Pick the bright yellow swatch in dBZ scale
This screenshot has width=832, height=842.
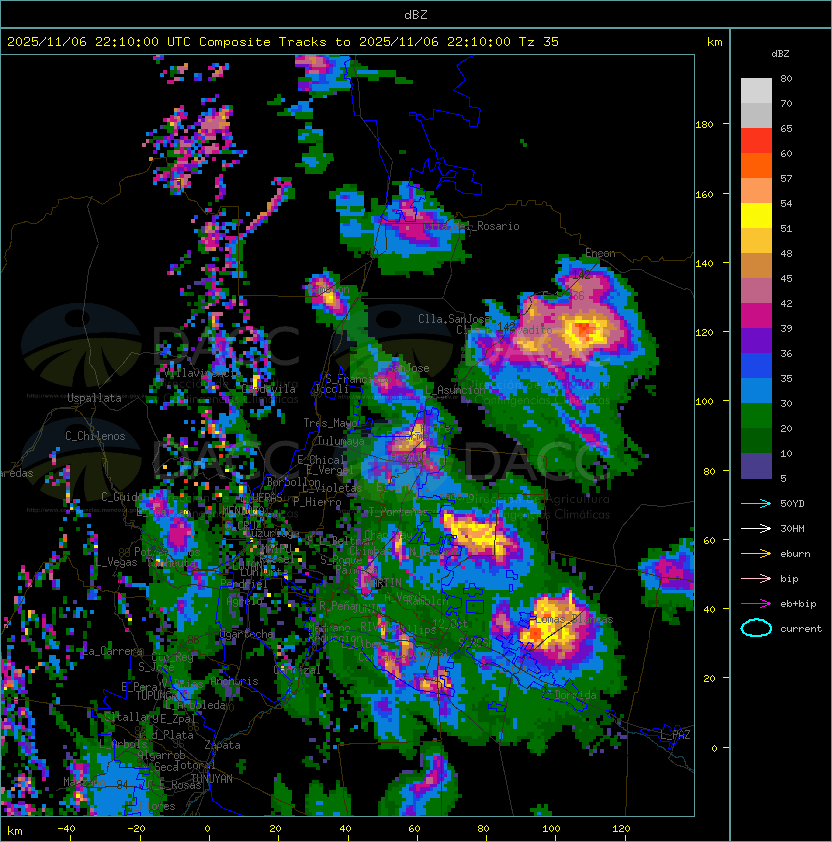click(756, 216)
